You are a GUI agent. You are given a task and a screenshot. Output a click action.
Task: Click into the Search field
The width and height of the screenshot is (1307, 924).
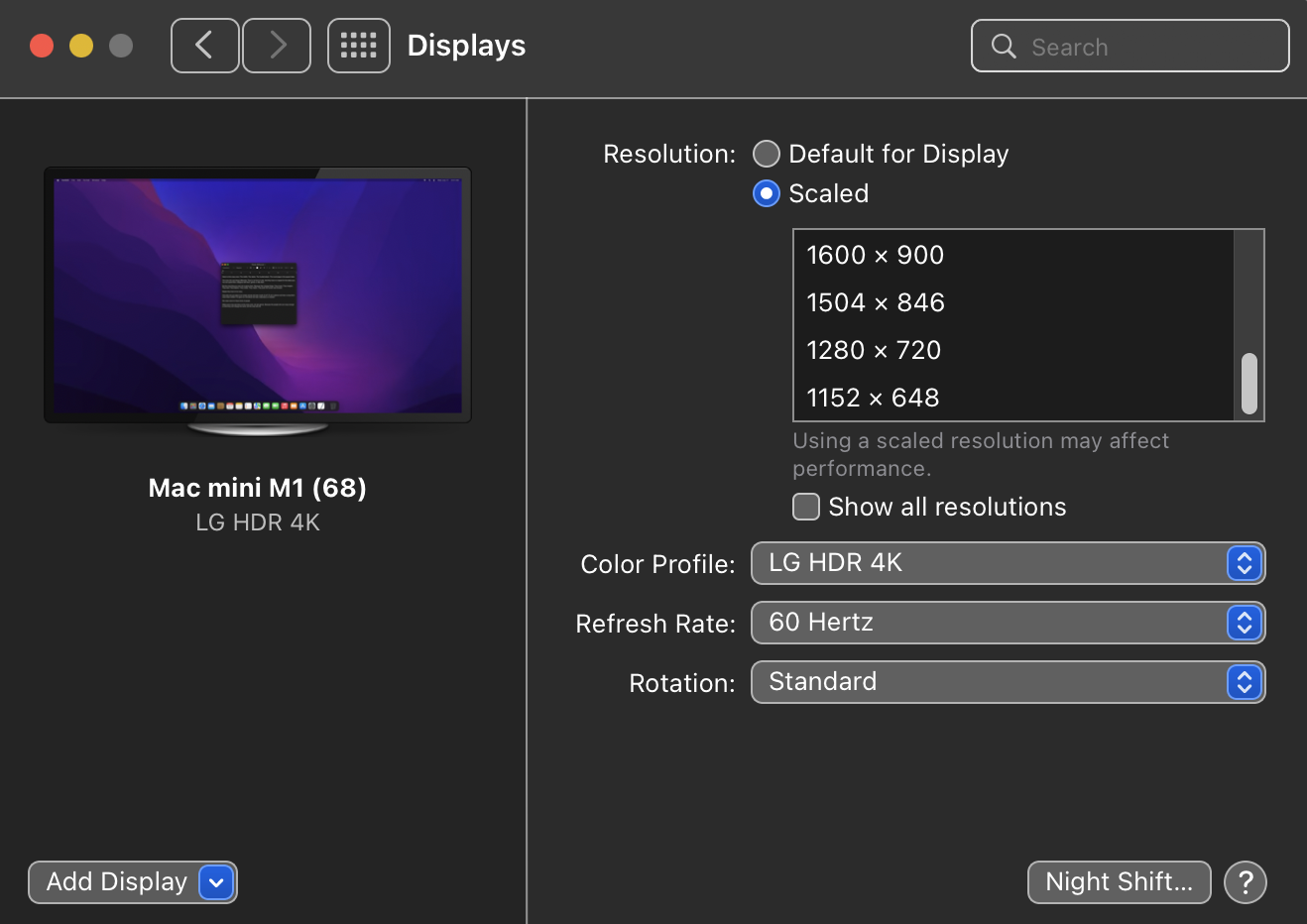pos(1130,47)
